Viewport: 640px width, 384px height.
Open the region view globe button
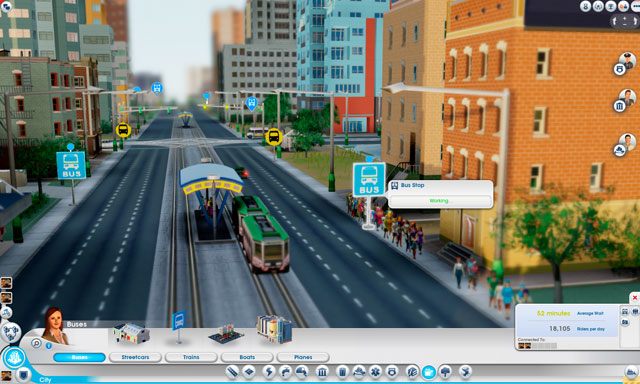point(11,332)
